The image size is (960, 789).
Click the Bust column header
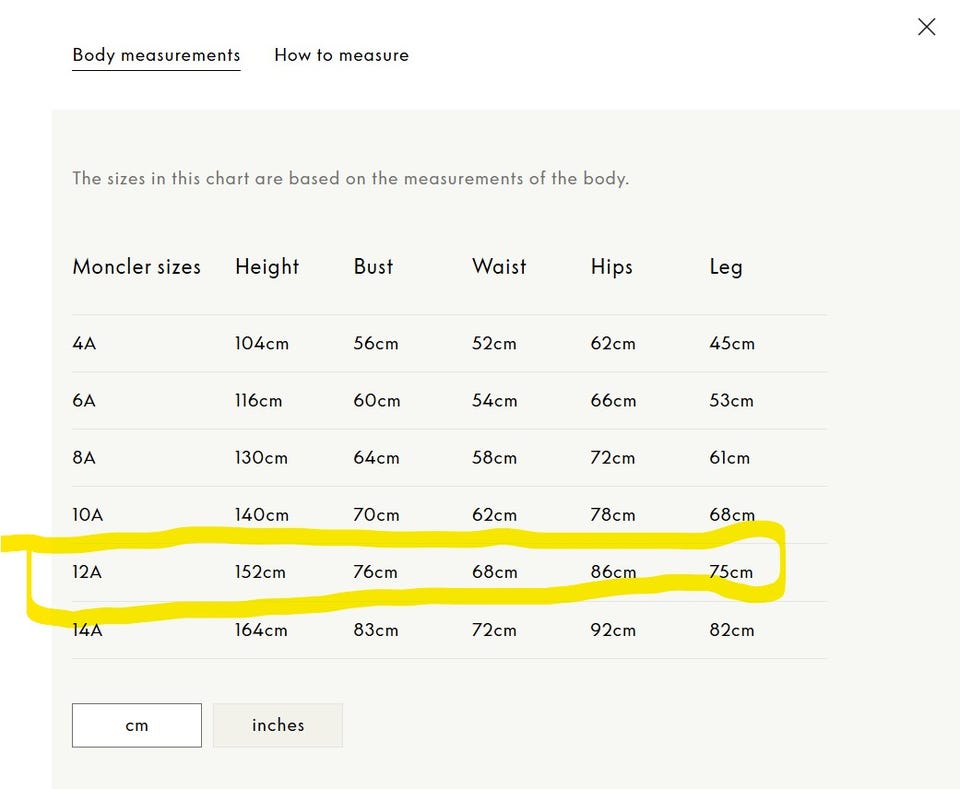373,267
